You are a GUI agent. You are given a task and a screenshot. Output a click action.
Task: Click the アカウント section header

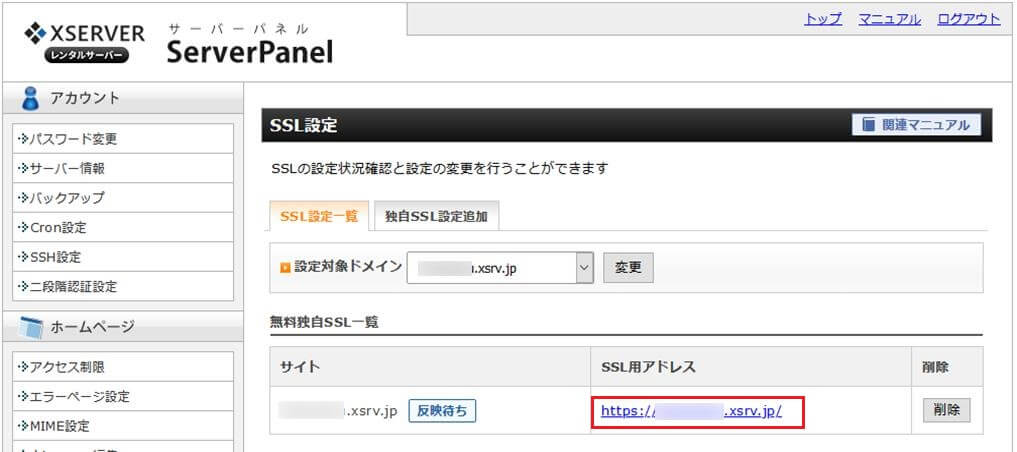[123, 99]
